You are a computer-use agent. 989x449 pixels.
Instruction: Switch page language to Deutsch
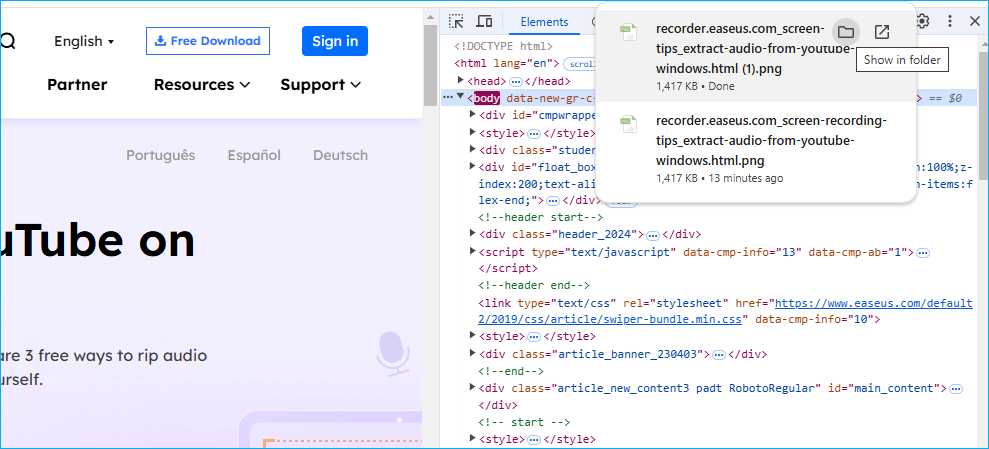(341, 155)
